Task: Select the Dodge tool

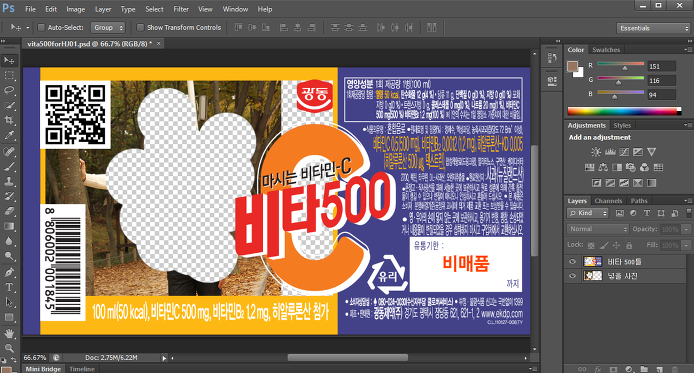Action: pos(9,257)
